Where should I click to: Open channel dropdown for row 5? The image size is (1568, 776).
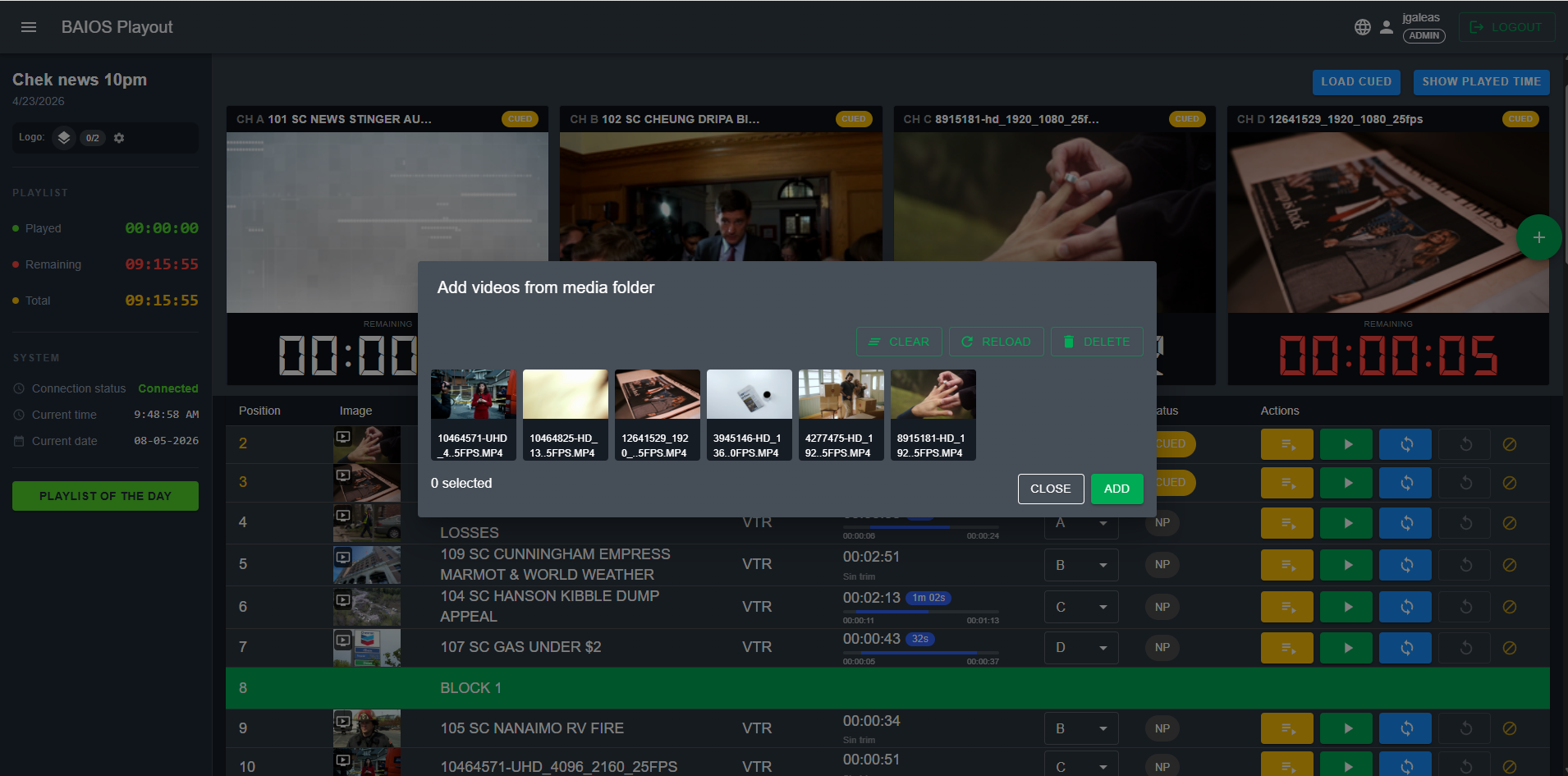pos(1081,565)
